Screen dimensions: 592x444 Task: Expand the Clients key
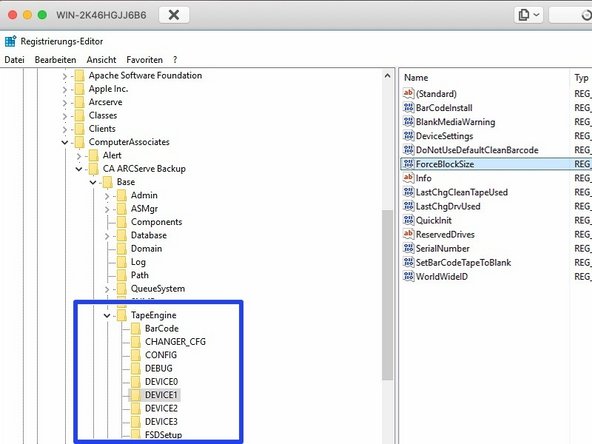tap(65, 130)
